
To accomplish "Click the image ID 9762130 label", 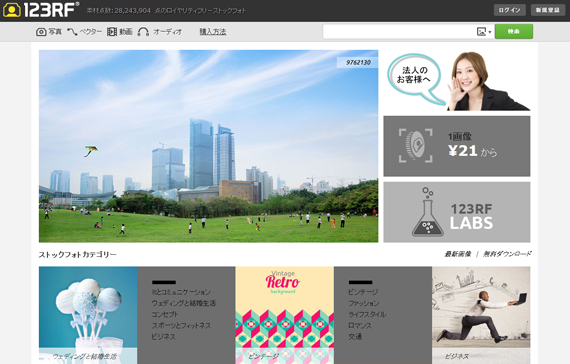I will click(358, 63).
